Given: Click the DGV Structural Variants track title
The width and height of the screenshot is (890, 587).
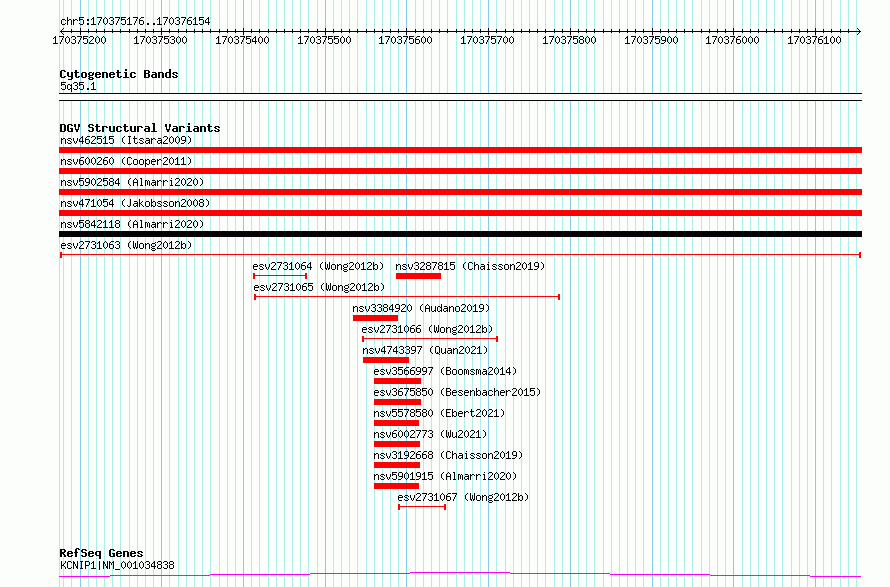Looking at the screenshot, I should (x=140, y=128).
